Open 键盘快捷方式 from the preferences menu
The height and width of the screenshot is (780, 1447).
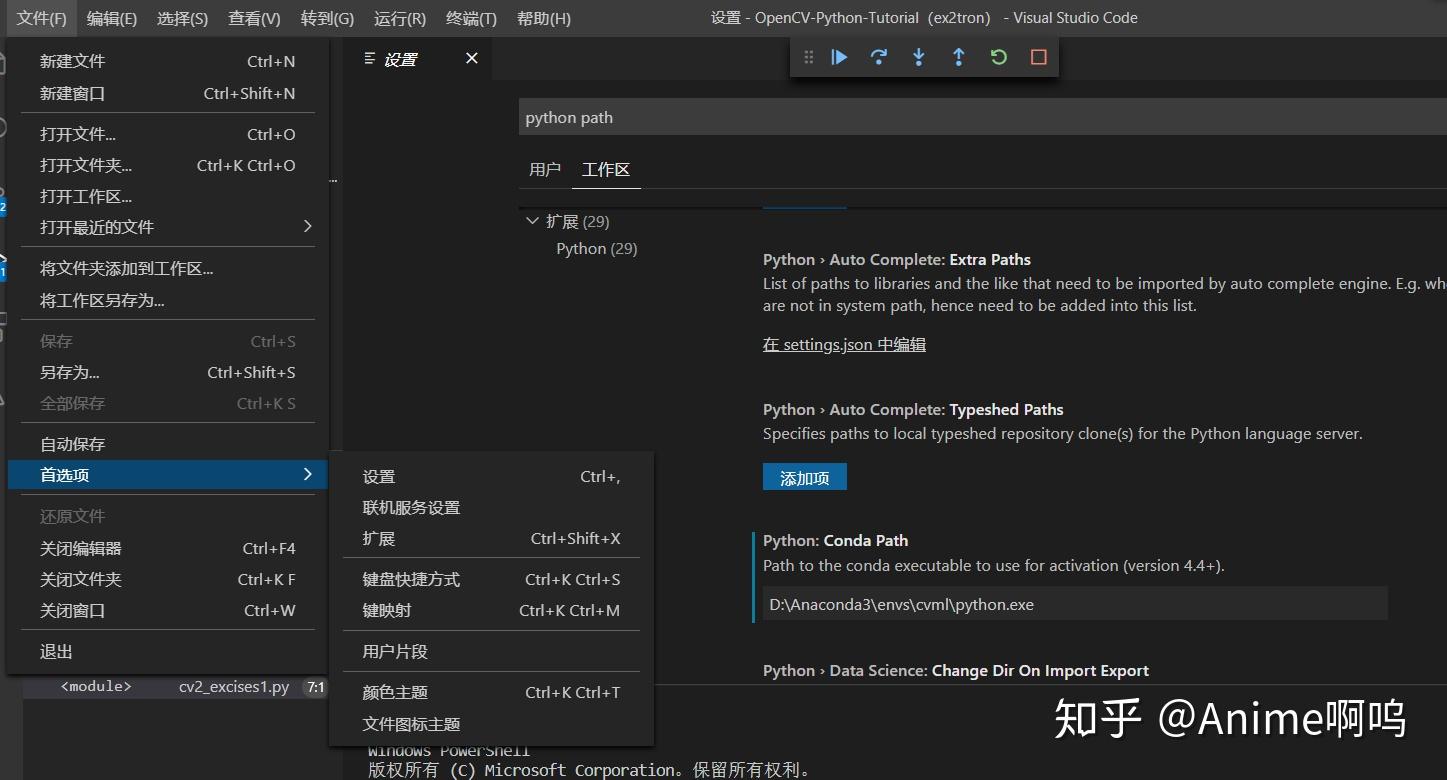pyautogui.click(x=410, y=579)
